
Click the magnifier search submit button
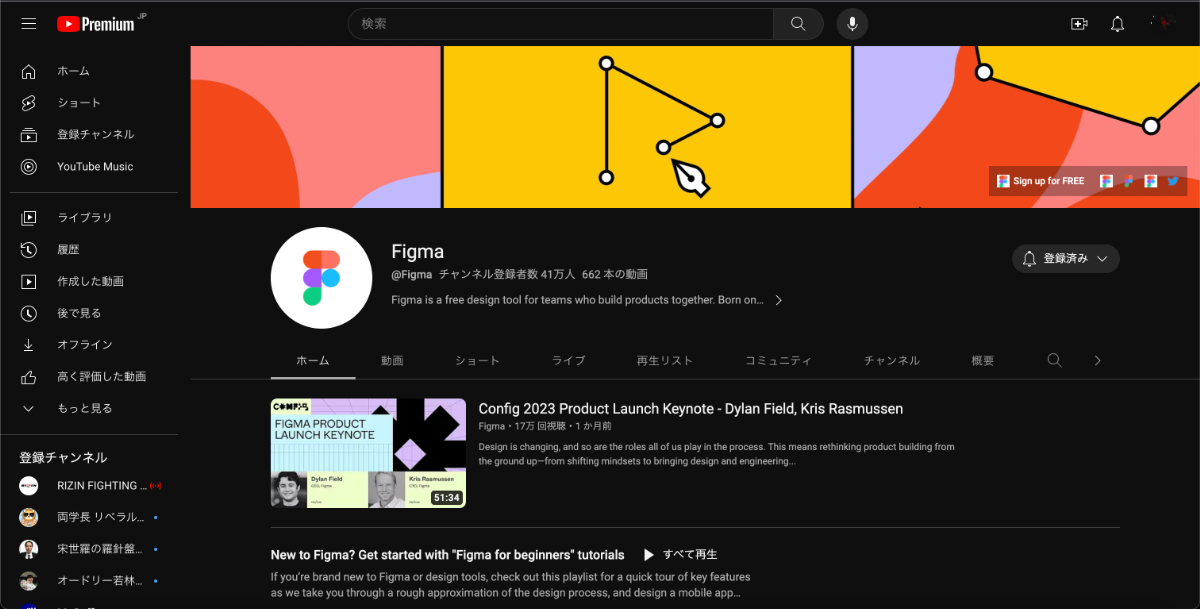click(798, 24)
